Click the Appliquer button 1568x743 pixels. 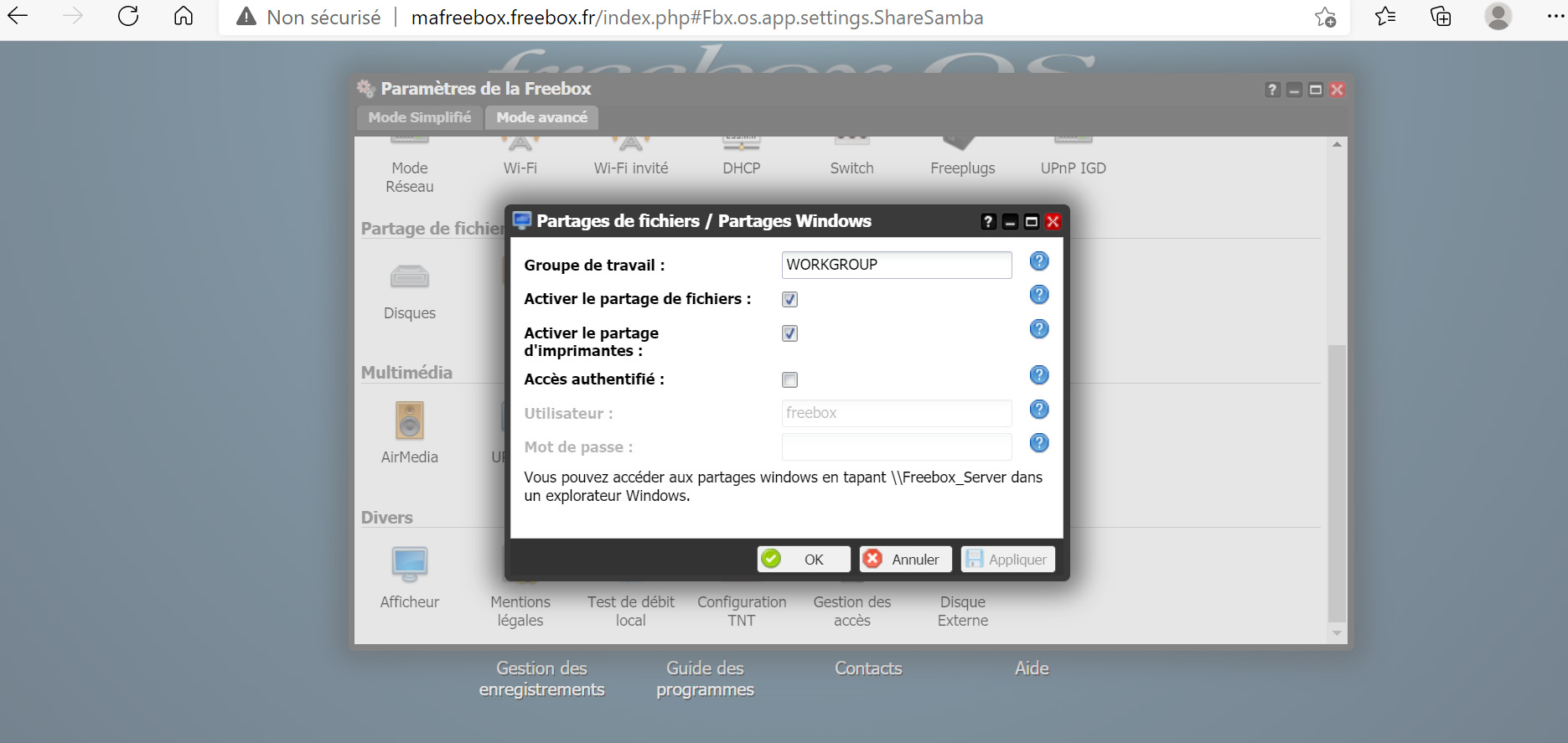point(1008,559)
